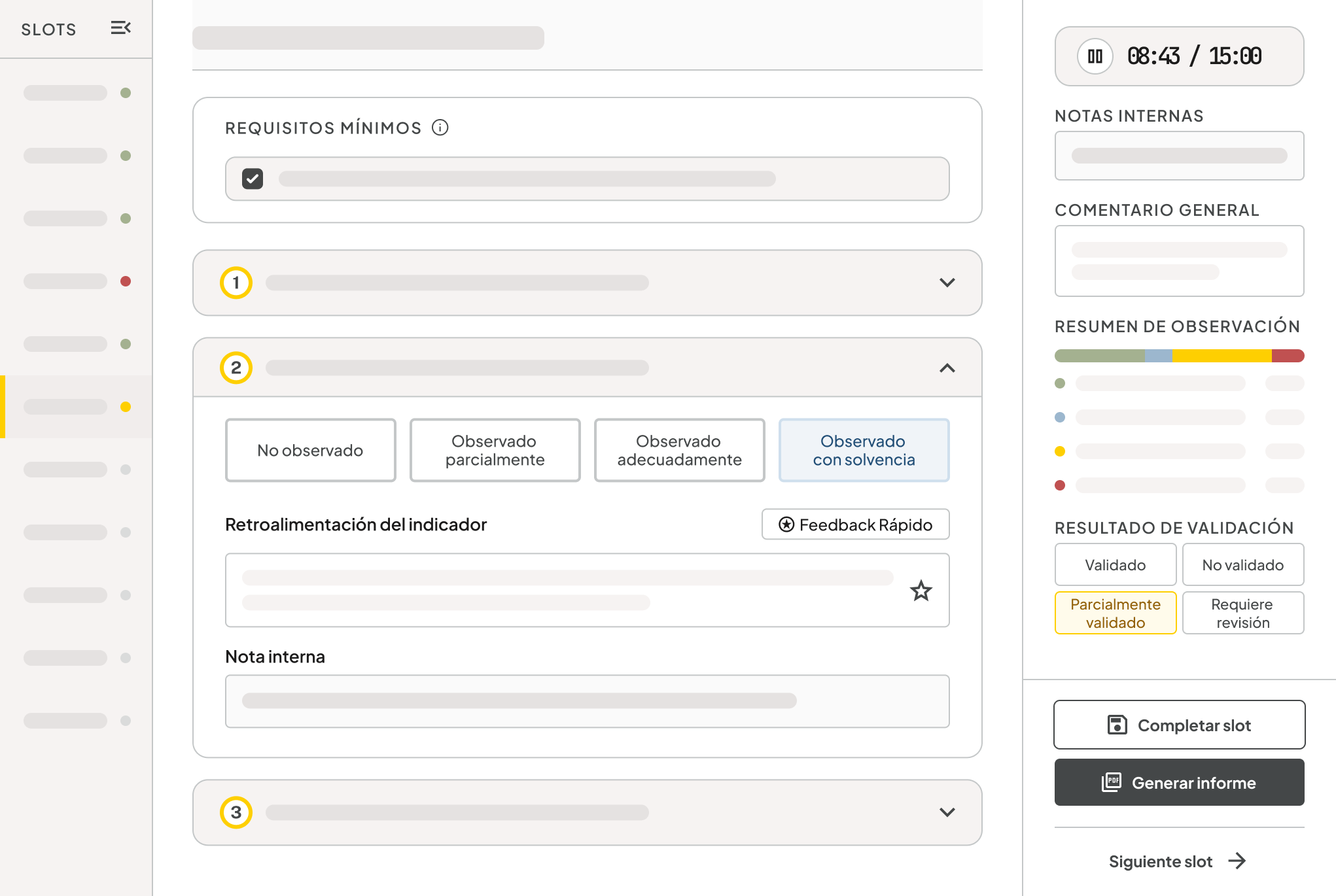Select Observado con solvencia option
The height and width of the screenshot is (896, 1336).
click(x=864, y=450)
